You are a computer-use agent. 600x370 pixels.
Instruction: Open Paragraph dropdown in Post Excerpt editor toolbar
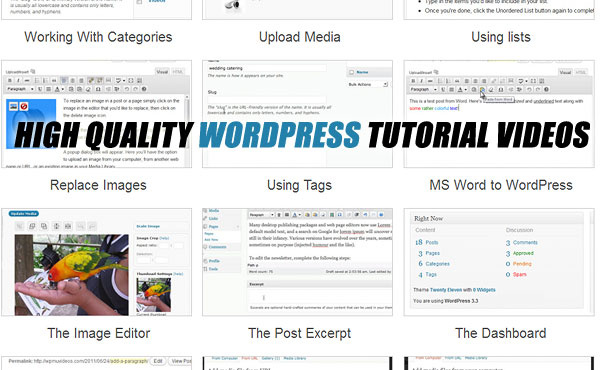(x=262, y=215)
